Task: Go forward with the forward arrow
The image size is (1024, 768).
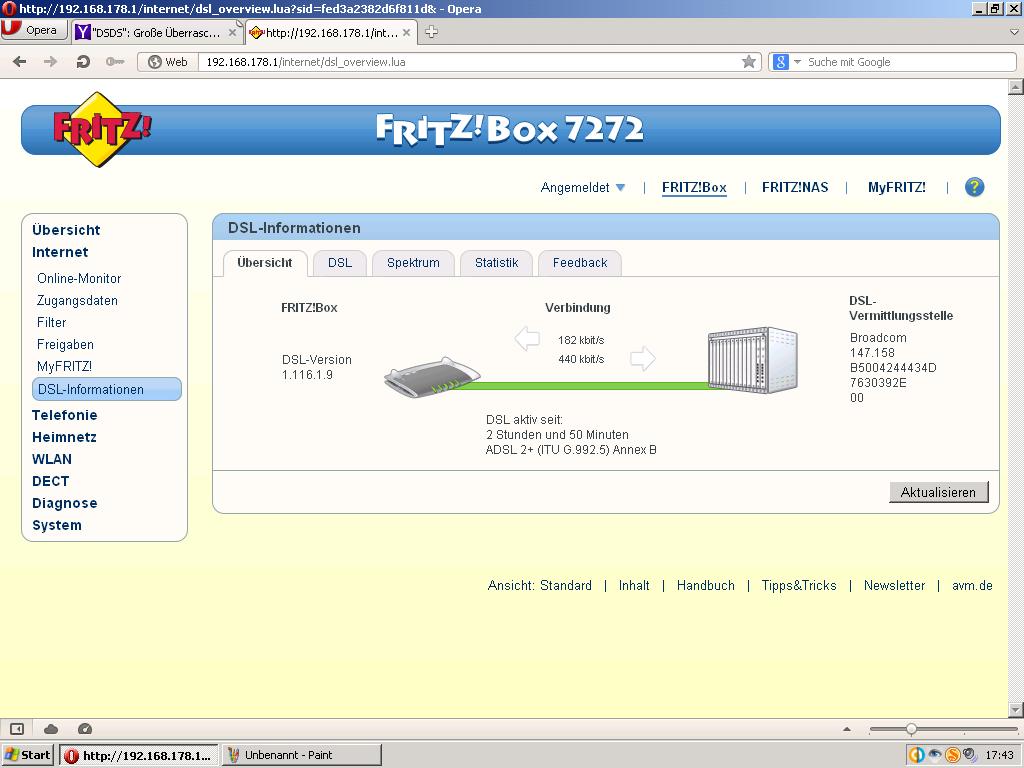Action: pyautogui.click(x=50, y=62)
